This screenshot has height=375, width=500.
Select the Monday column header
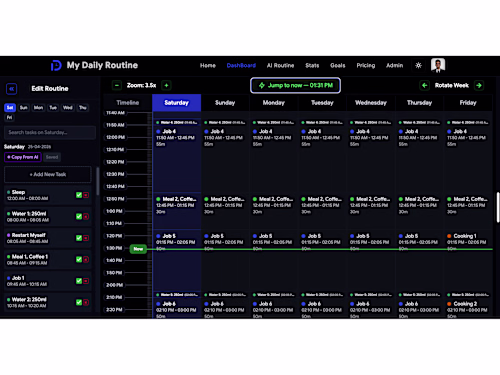[x=274, y=103]
